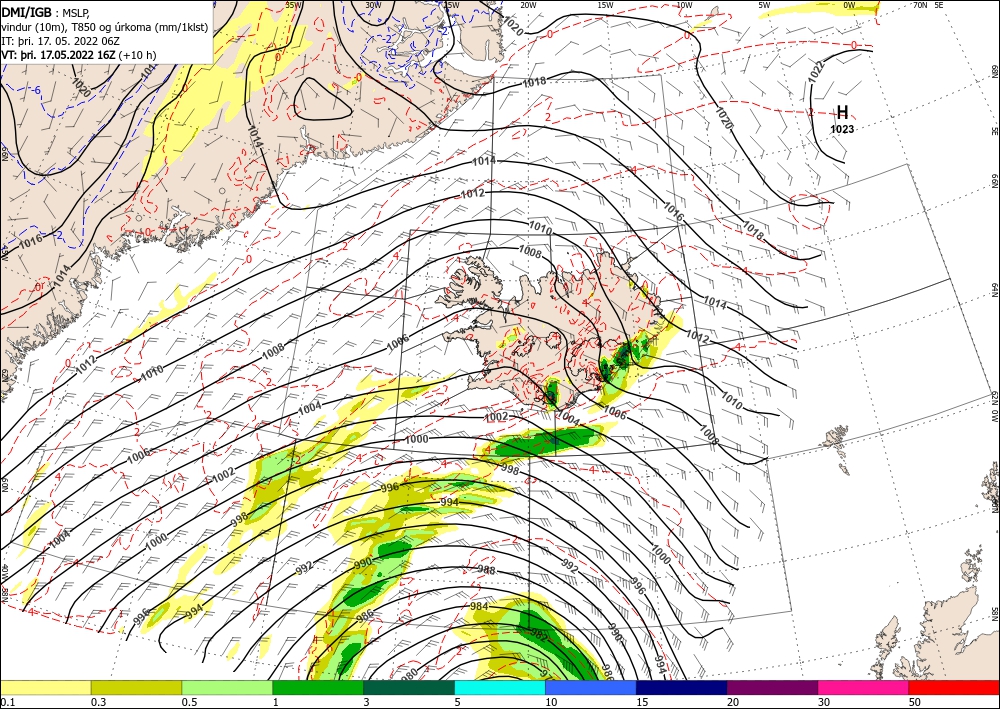Click the "70N" latitude label
This screenshot has width=1000, height=709.
[920, 4]
